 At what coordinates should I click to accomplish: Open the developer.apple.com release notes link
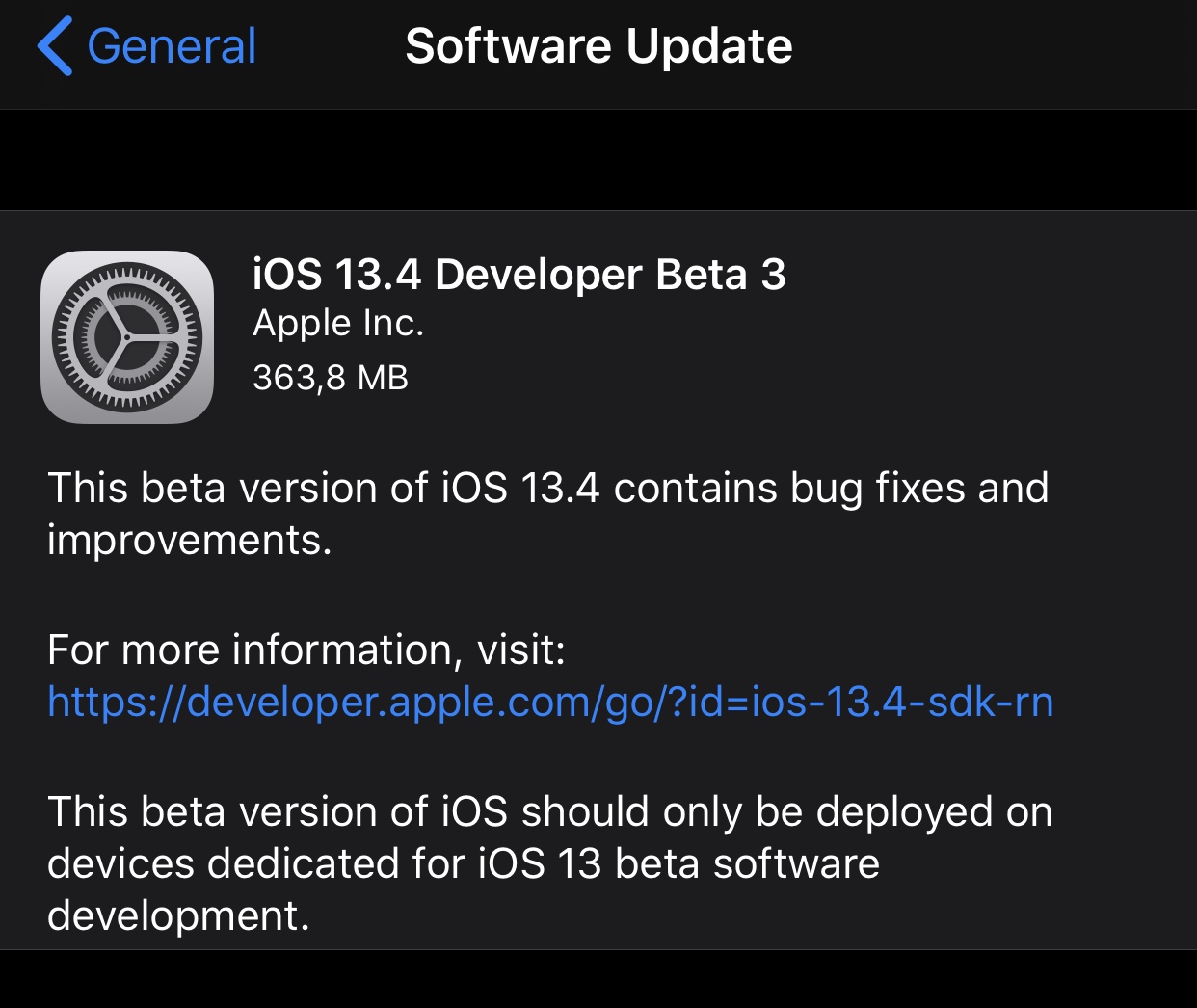pyautogui.click(x=550, y=702)
